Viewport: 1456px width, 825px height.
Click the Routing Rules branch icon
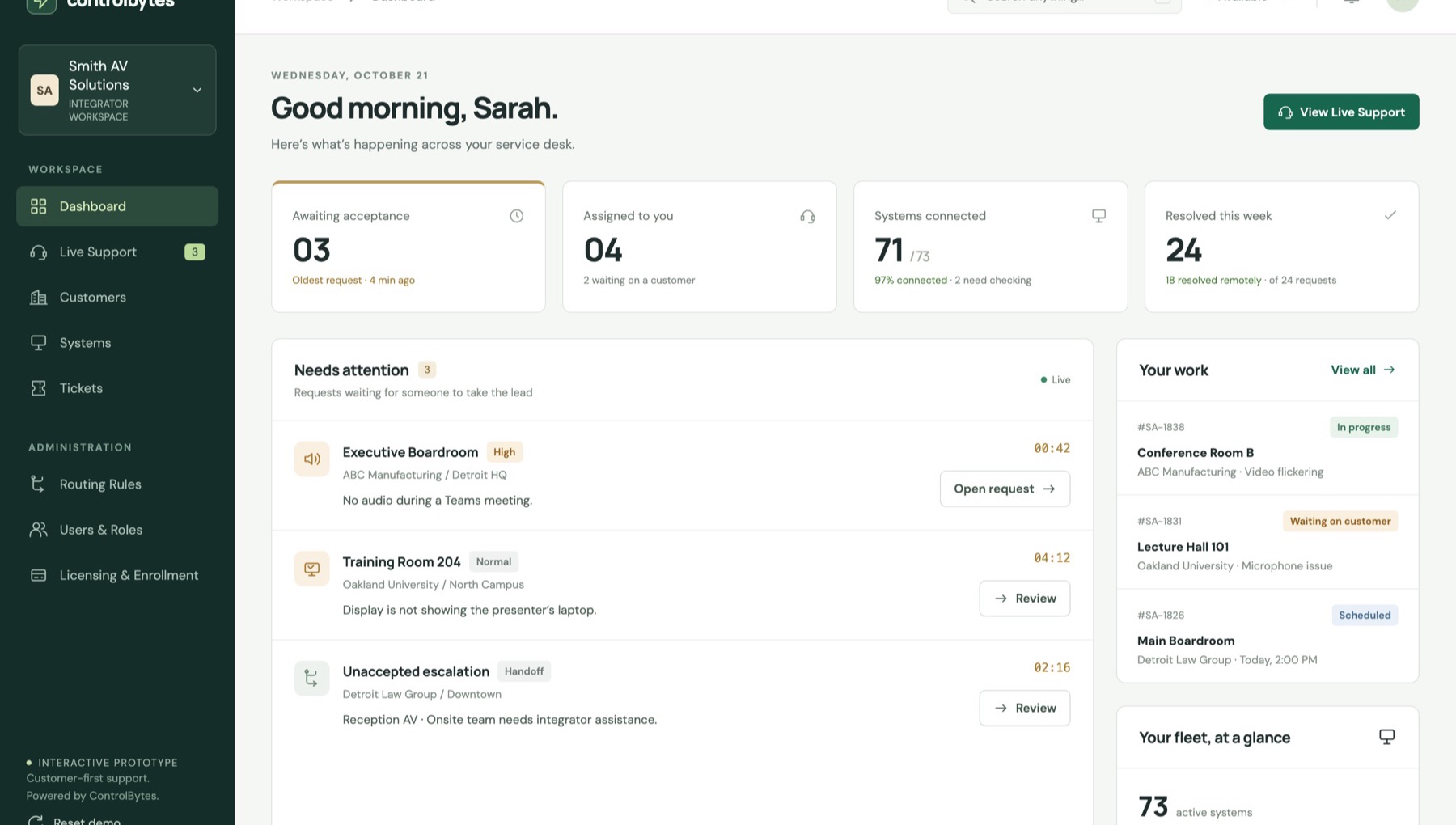click(38, 484)
